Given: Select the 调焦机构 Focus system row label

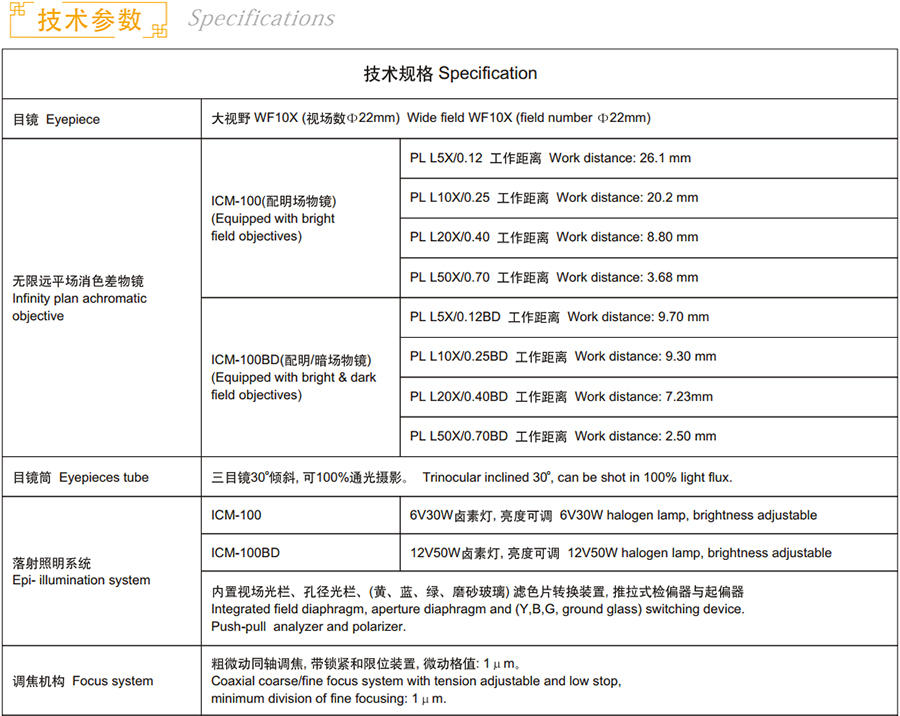Looking at the screenshot, I should 83,681.
